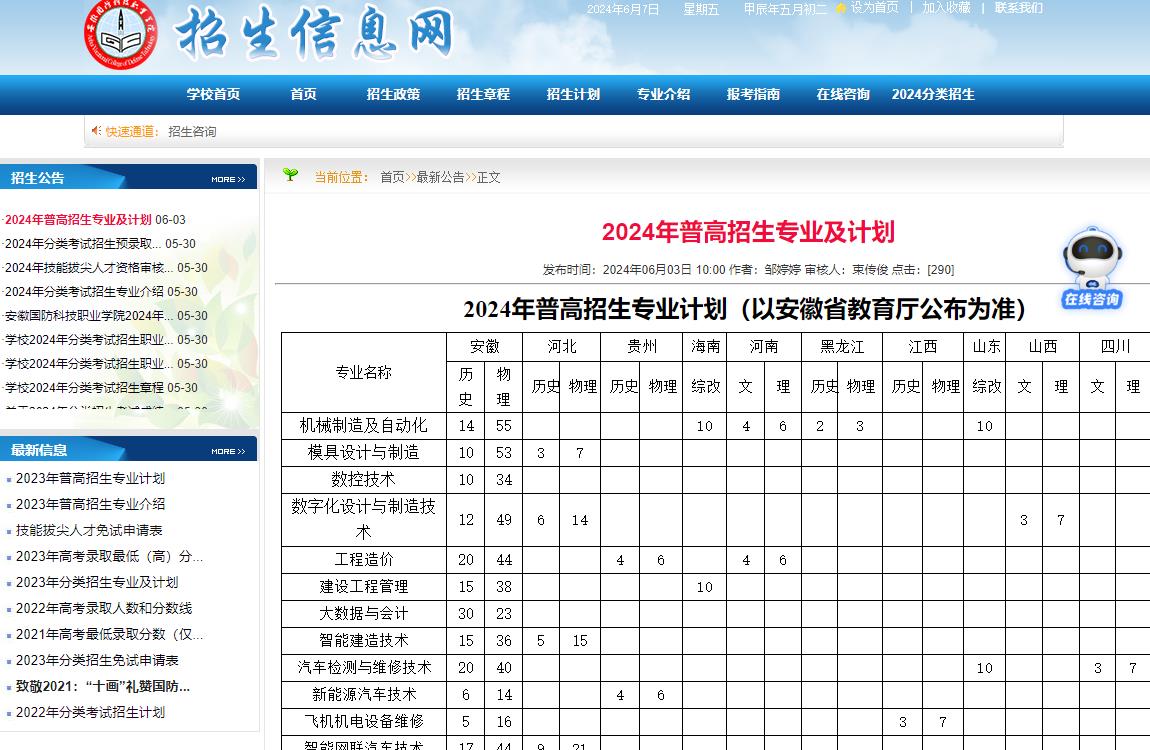This screenshot has width=1150, height=750.
Task: Click the 数控技术 row name
Action: (364, 479)
